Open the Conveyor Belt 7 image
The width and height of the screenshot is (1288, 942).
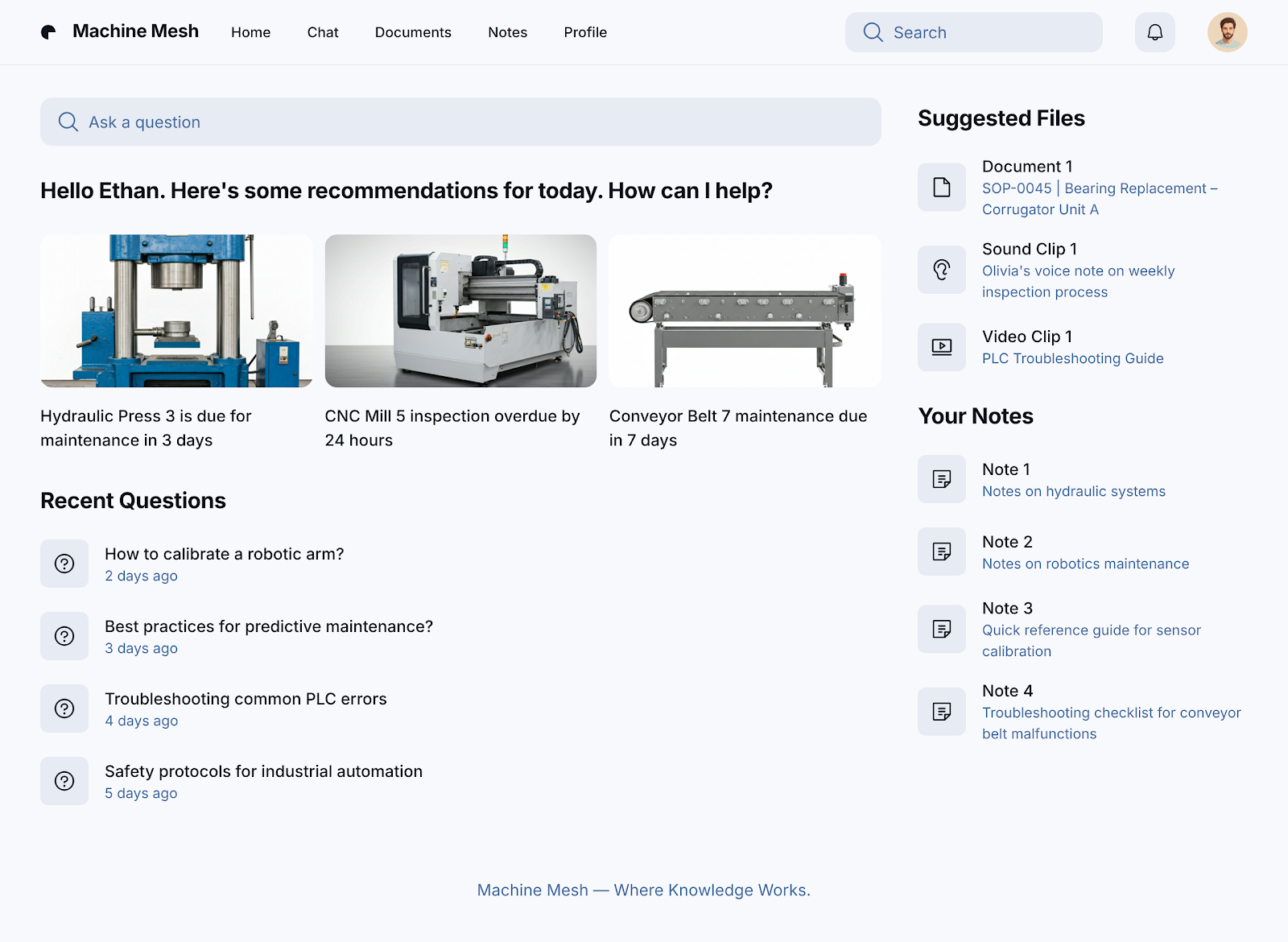(745, 311)
